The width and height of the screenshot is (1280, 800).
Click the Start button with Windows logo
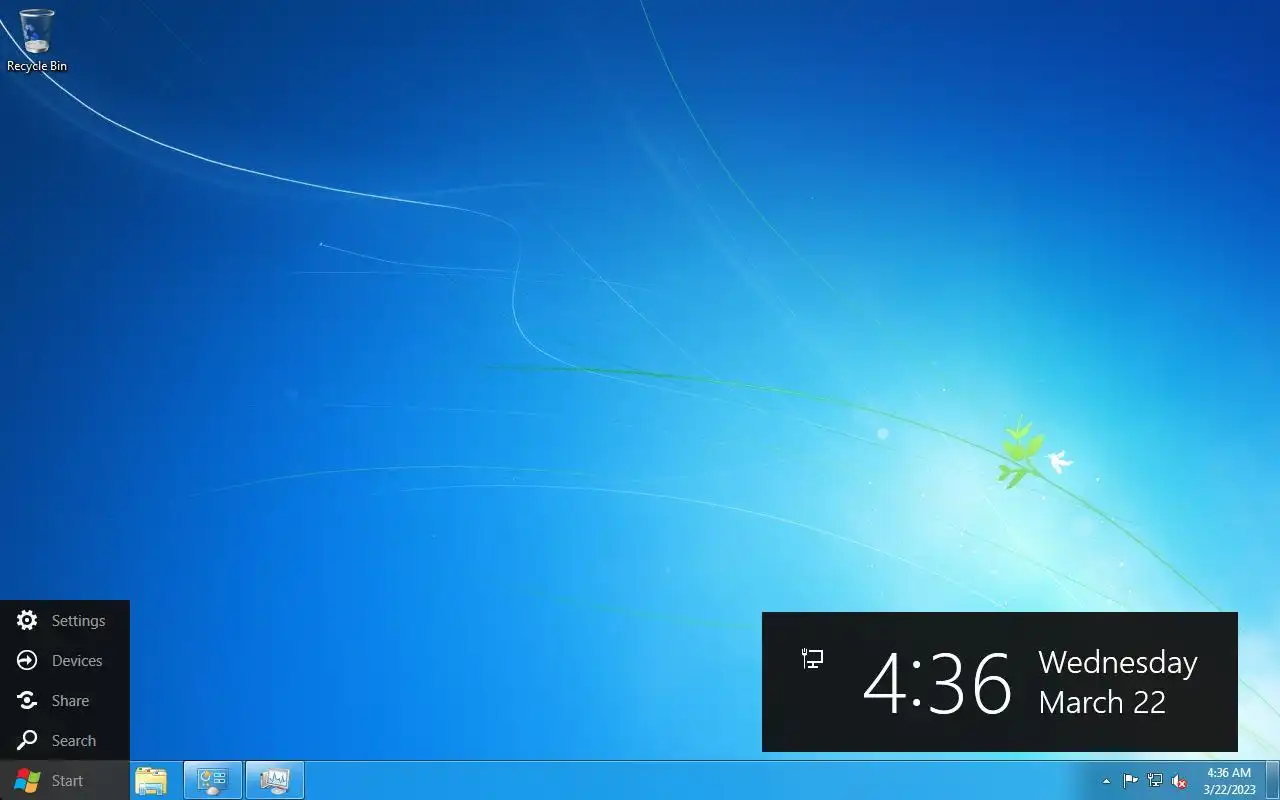point(65,780)
